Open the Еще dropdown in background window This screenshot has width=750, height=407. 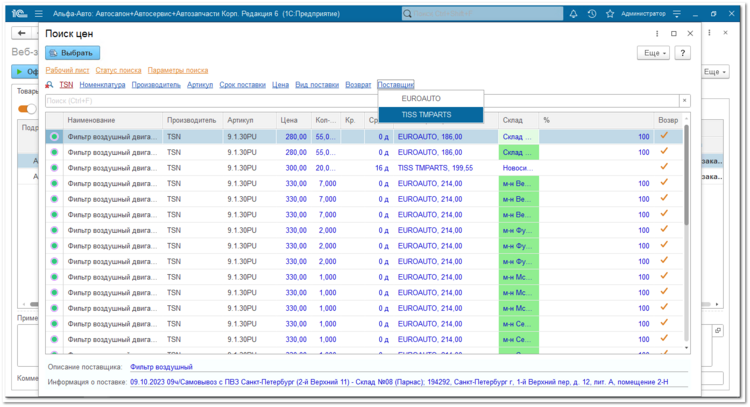(715, 72)
